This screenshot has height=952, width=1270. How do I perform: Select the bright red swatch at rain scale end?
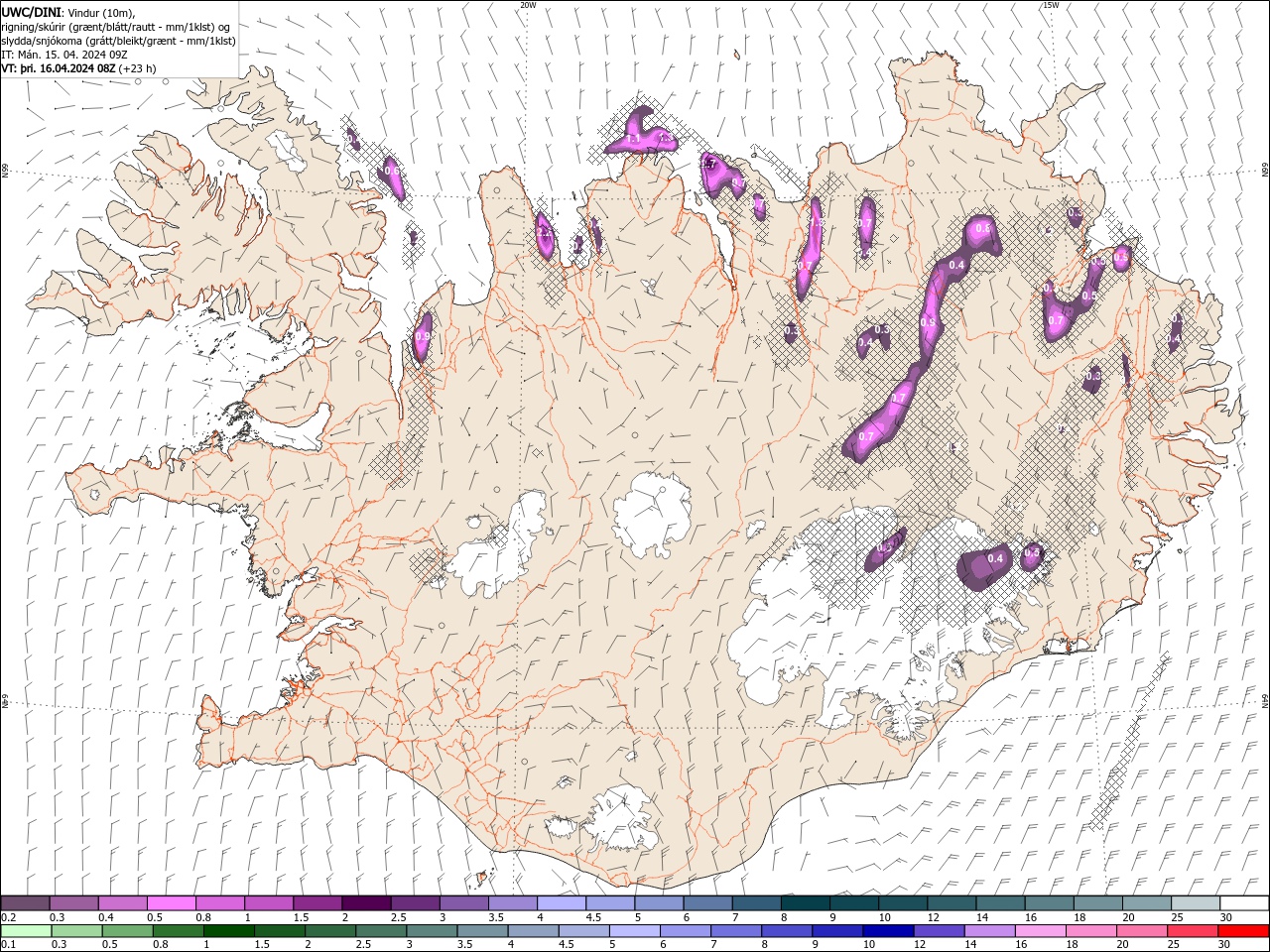1242,931
